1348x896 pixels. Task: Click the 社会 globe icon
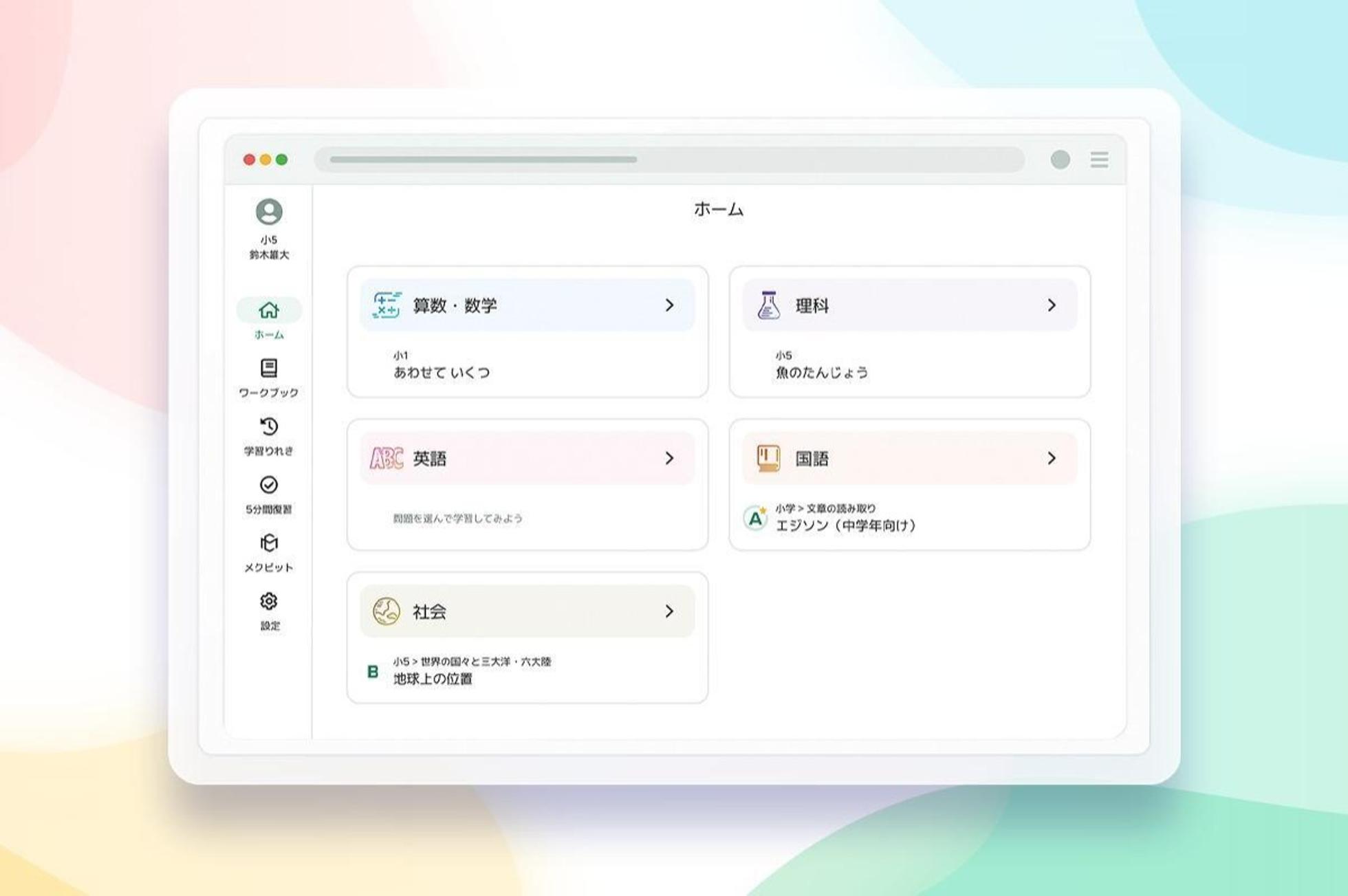pos(387,611)
